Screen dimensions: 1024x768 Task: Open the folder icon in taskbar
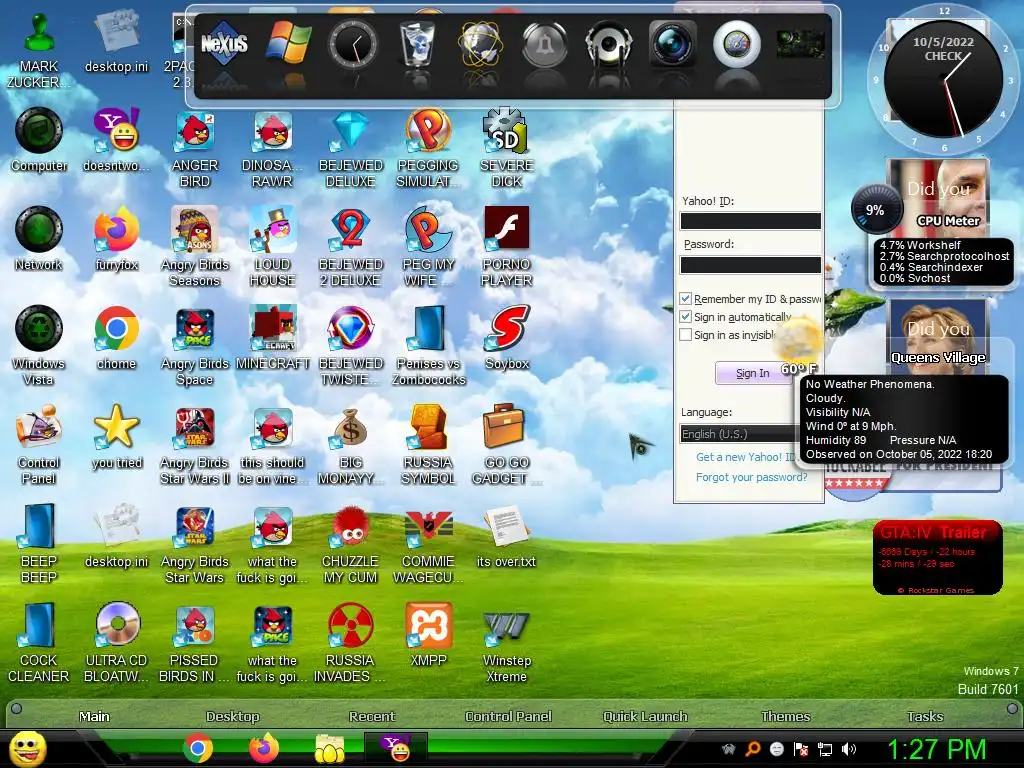pos(330,748)
